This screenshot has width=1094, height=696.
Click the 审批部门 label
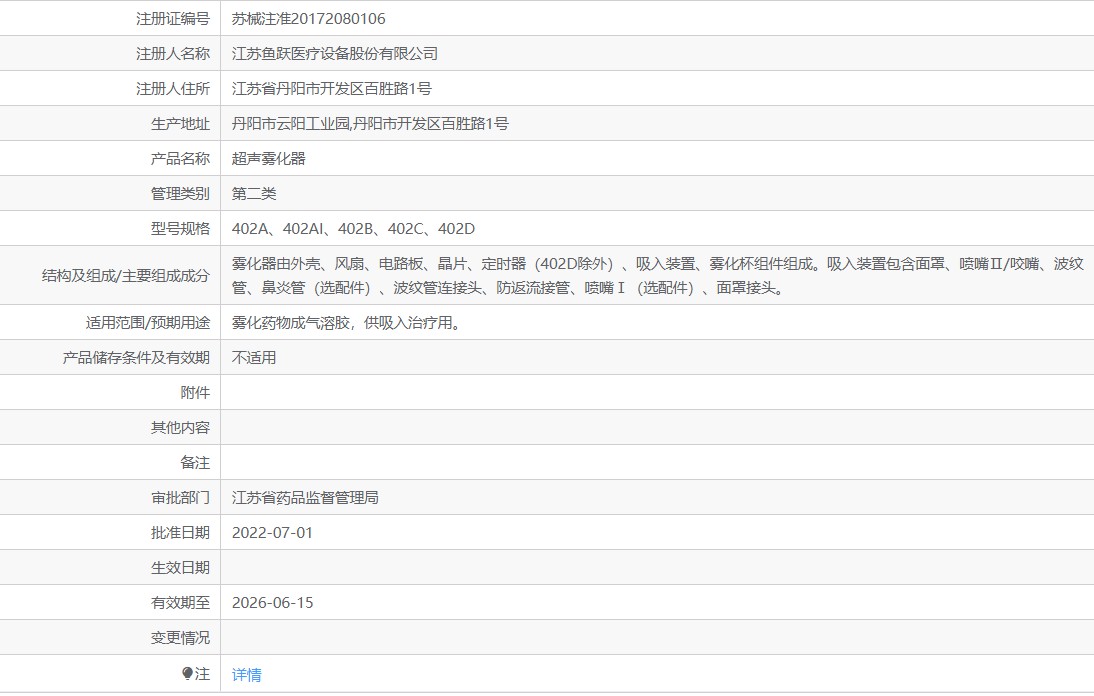pos(180,497)
